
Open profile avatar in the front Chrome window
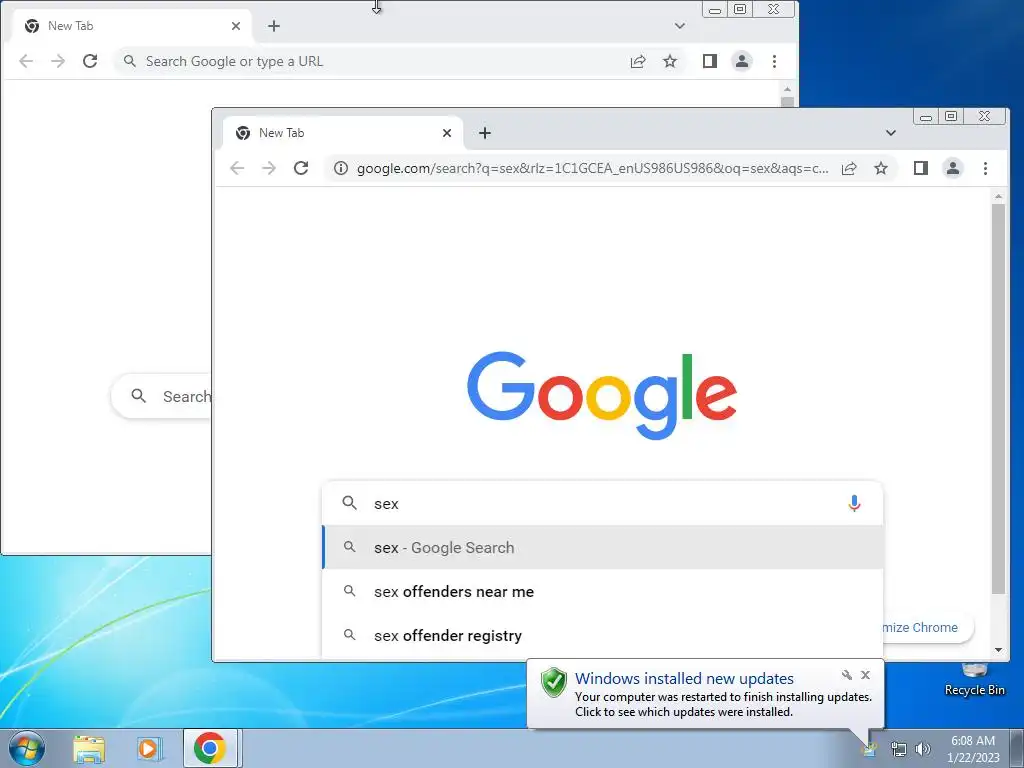point(953,168)
